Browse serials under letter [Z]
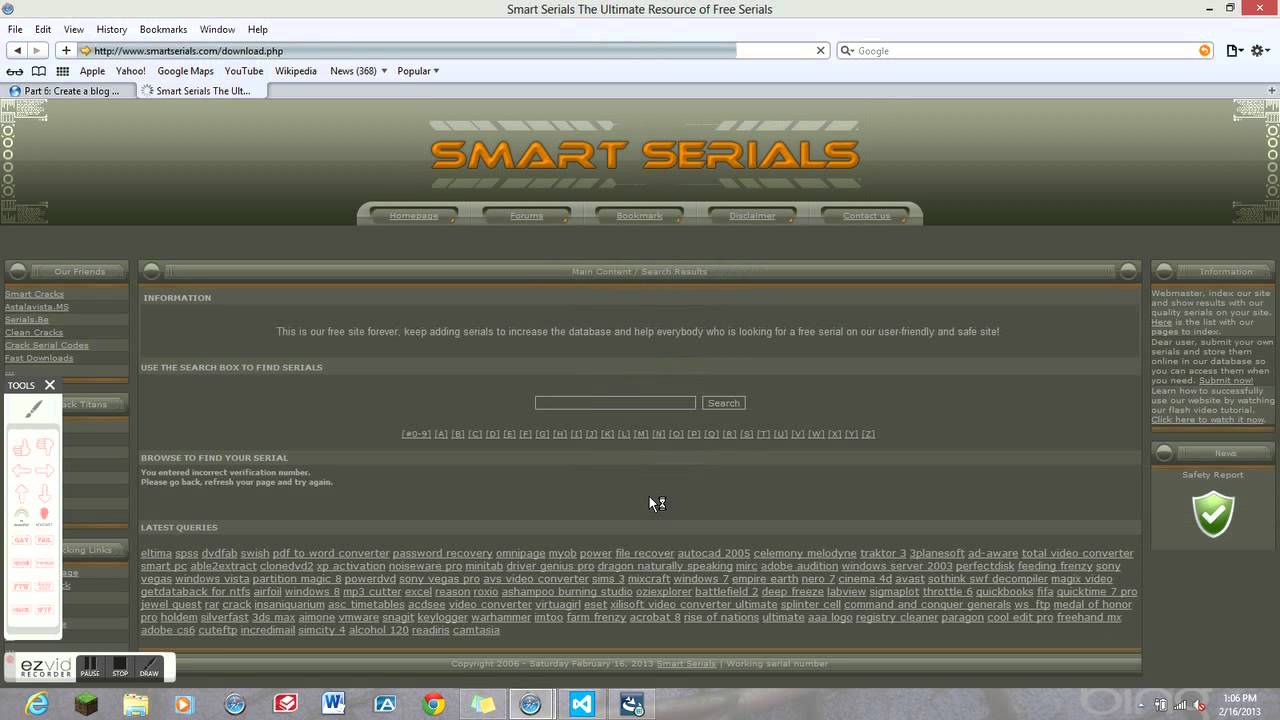Viewport: 1280px width, 720px height. click(868, 434)
